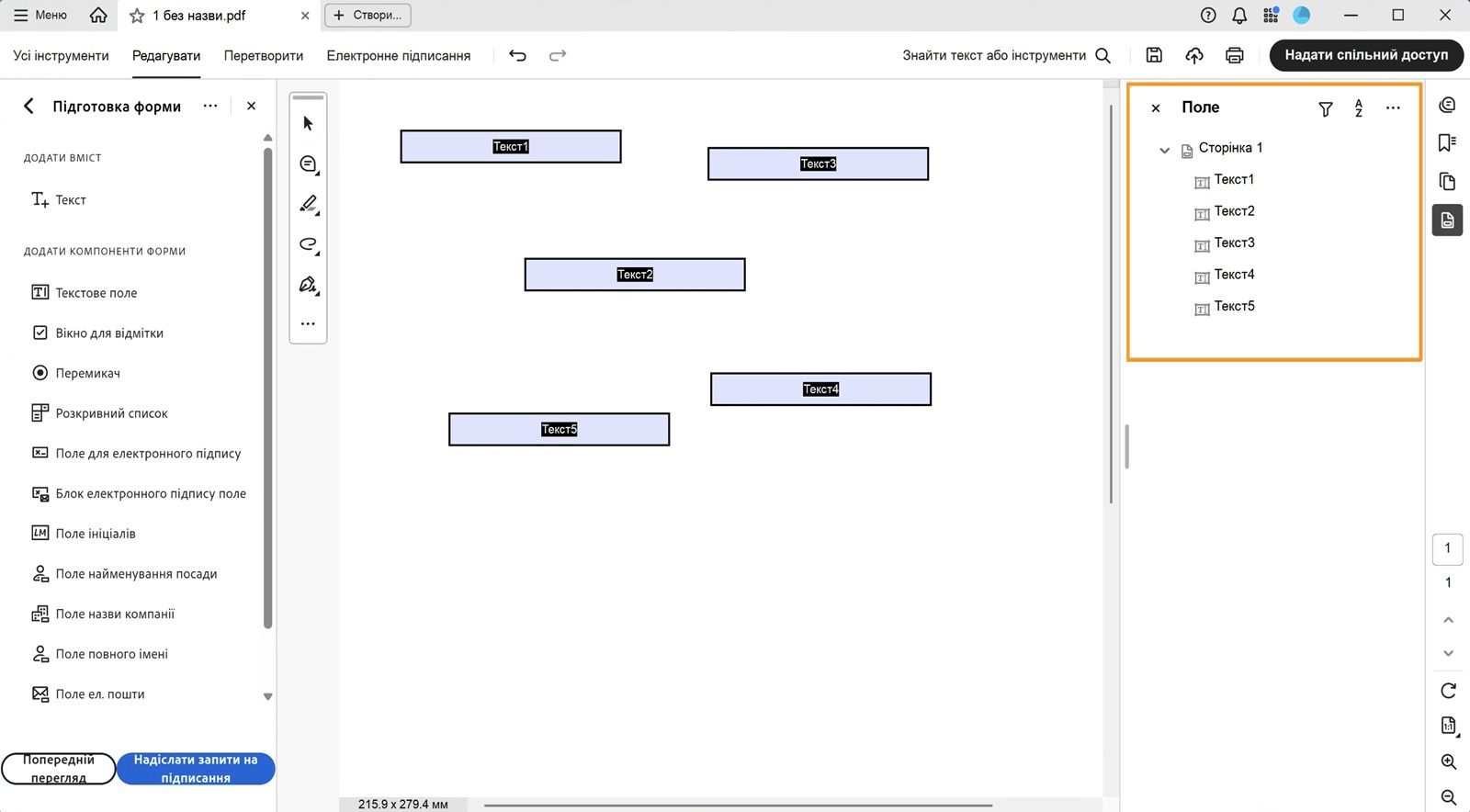This screenshot has width=1470, height=812.
Task: Add Поле найменування посади field
Action: (x=124, y=574)
